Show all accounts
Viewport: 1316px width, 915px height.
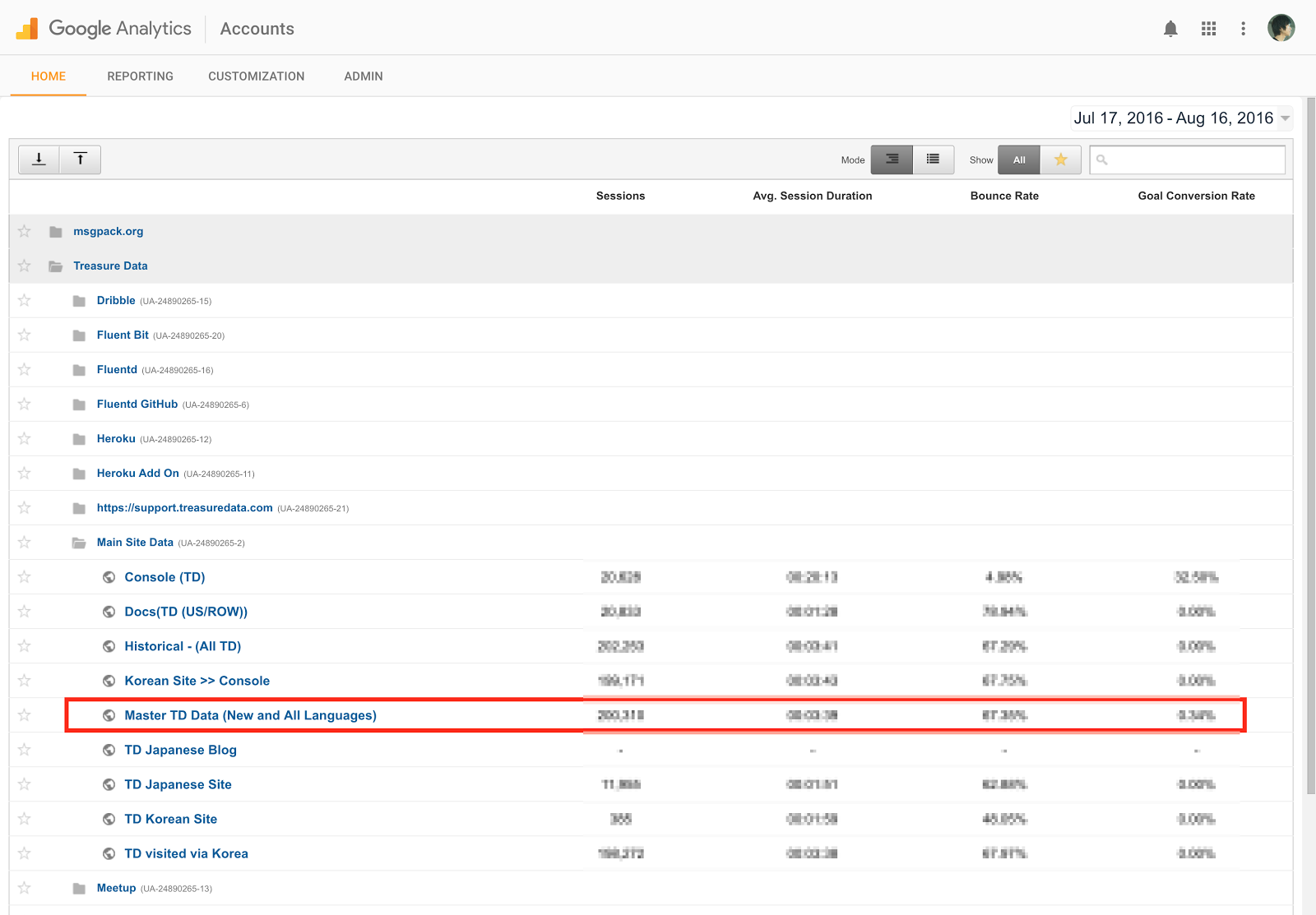pyautogui.click(x=1019, y=159)
